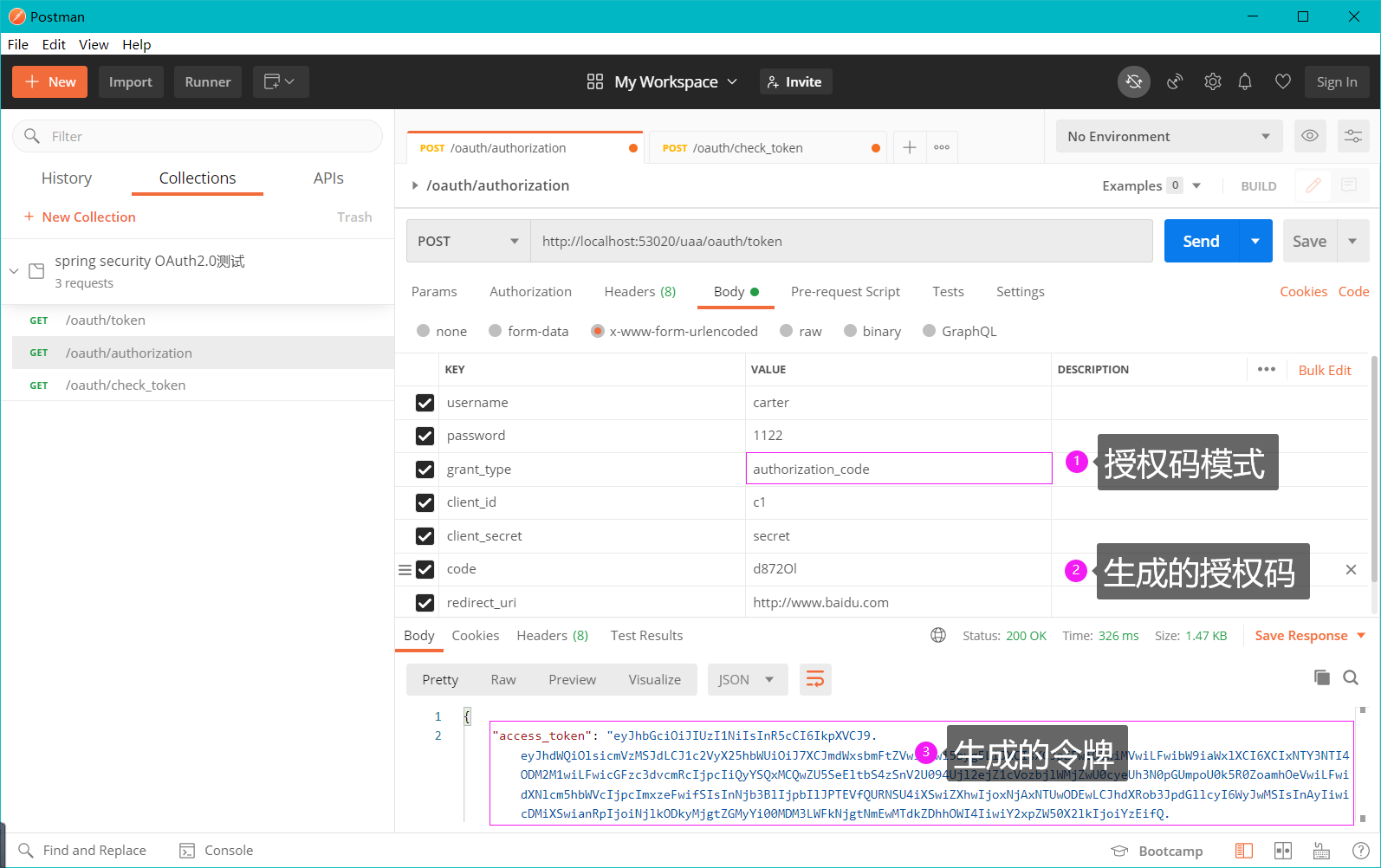Click the Bulk Edit link
Viewport: 1381px width, 868px height.
pyautogui.click(x=1325, y=370)
